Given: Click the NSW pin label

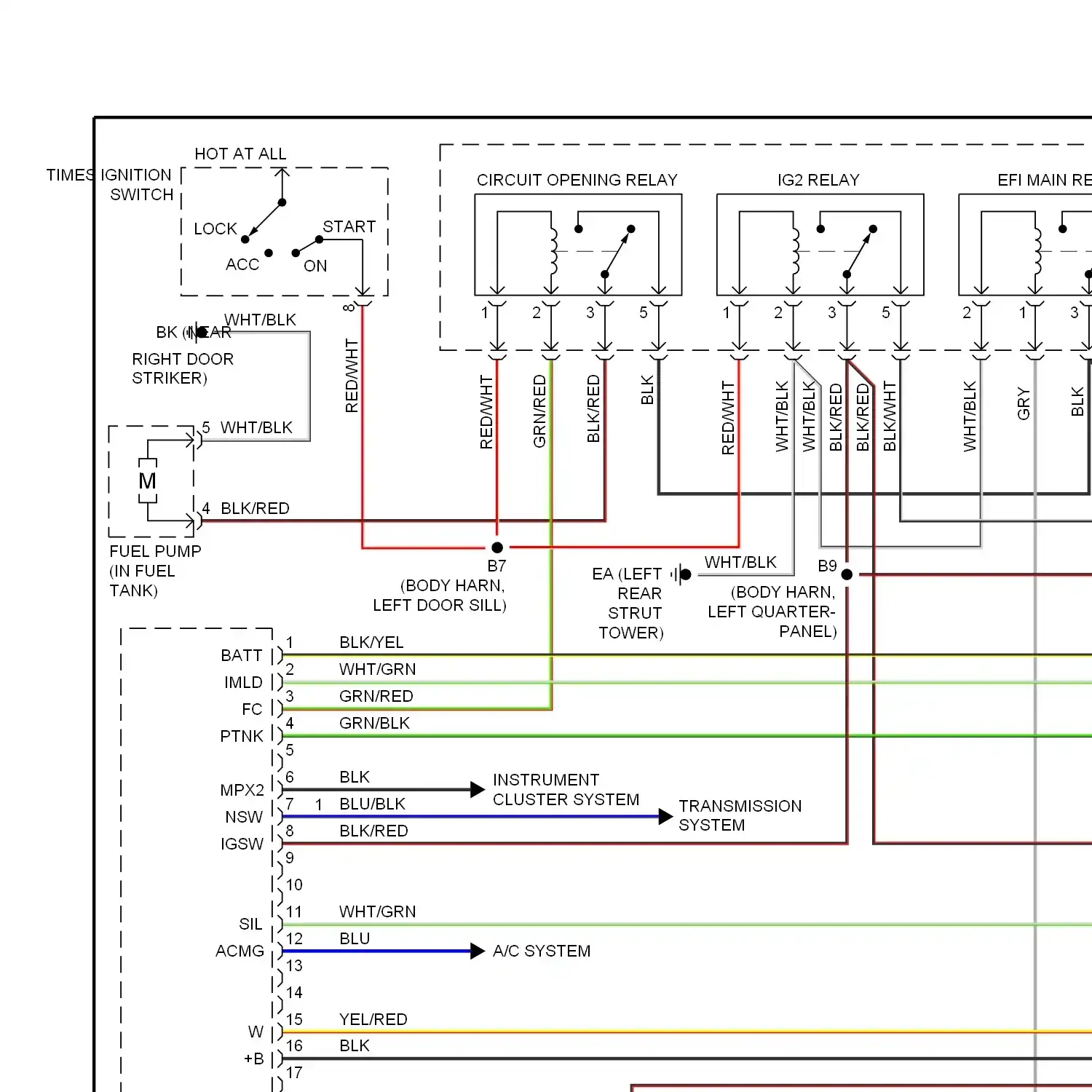Looking at the screenshot, I should click(244, 817).
